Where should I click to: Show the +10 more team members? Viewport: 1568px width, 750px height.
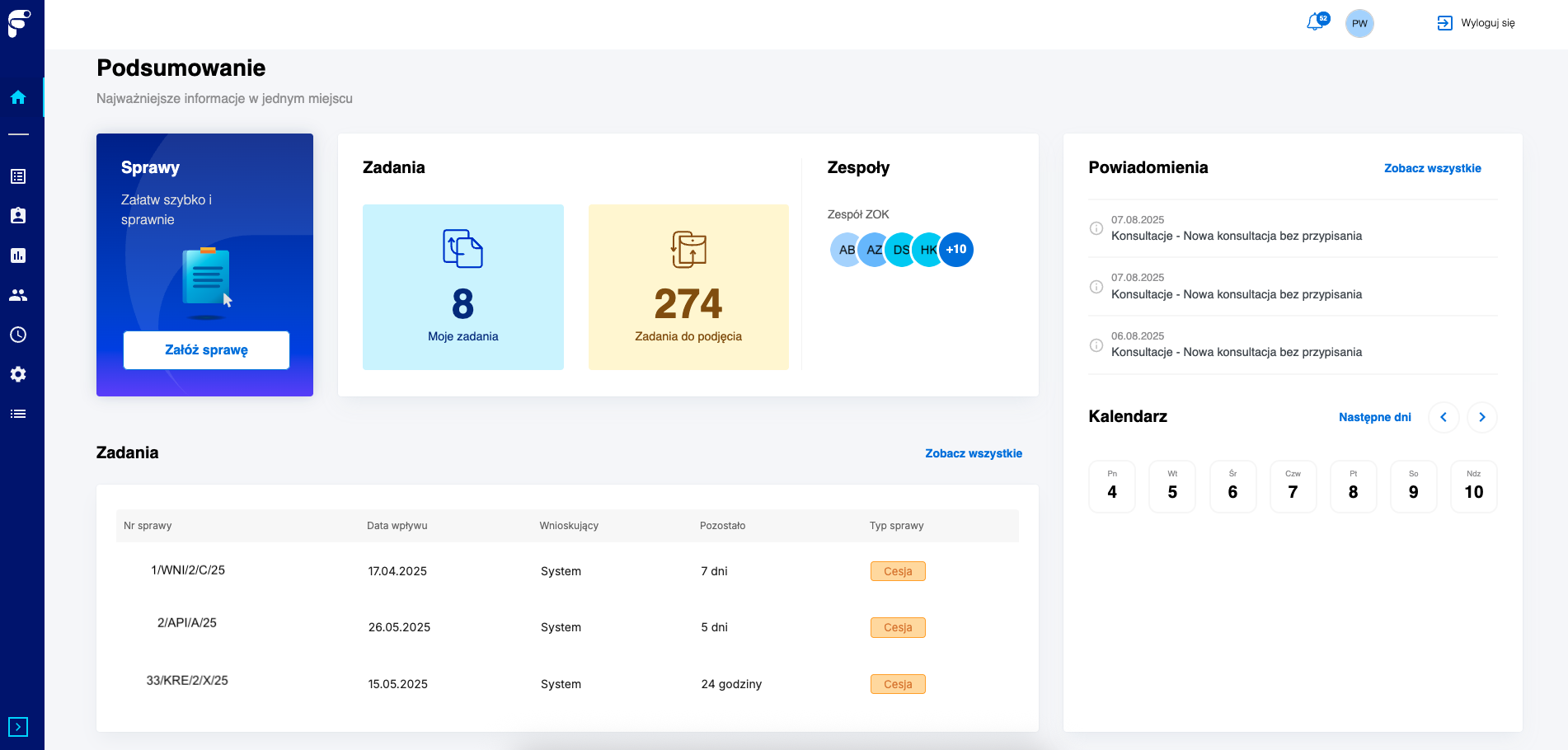pos(956,250)
